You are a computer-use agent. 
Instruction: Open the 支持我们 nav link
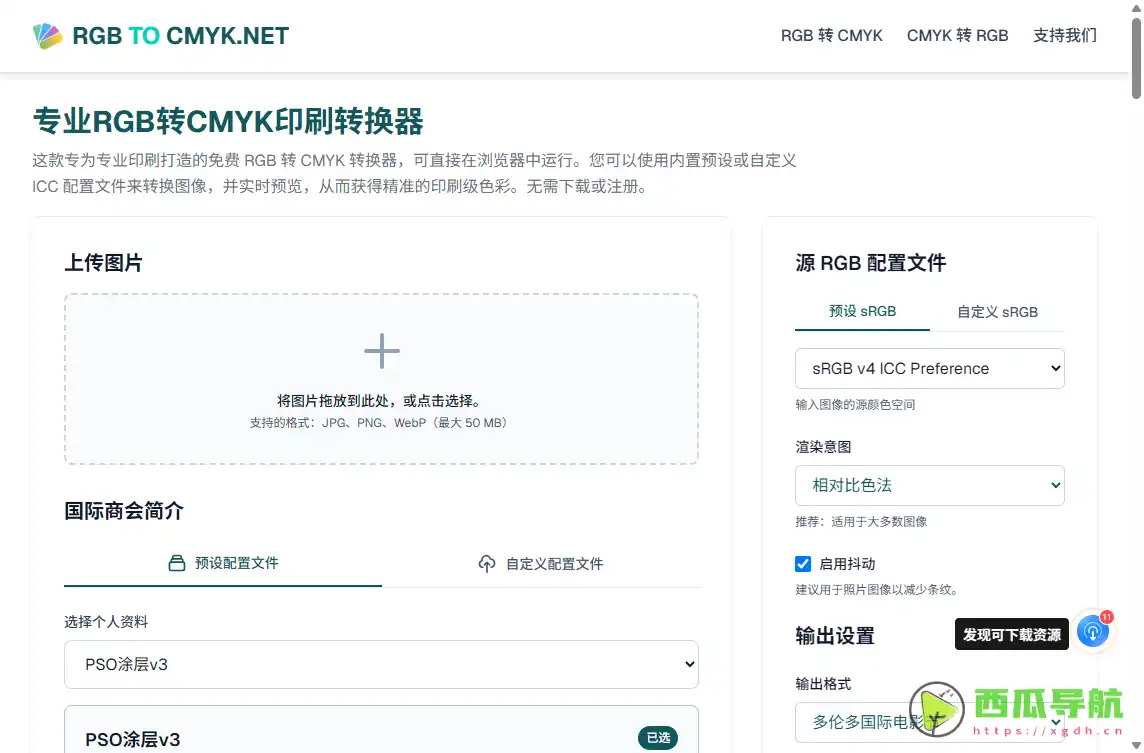click(x=1064, y=36)
